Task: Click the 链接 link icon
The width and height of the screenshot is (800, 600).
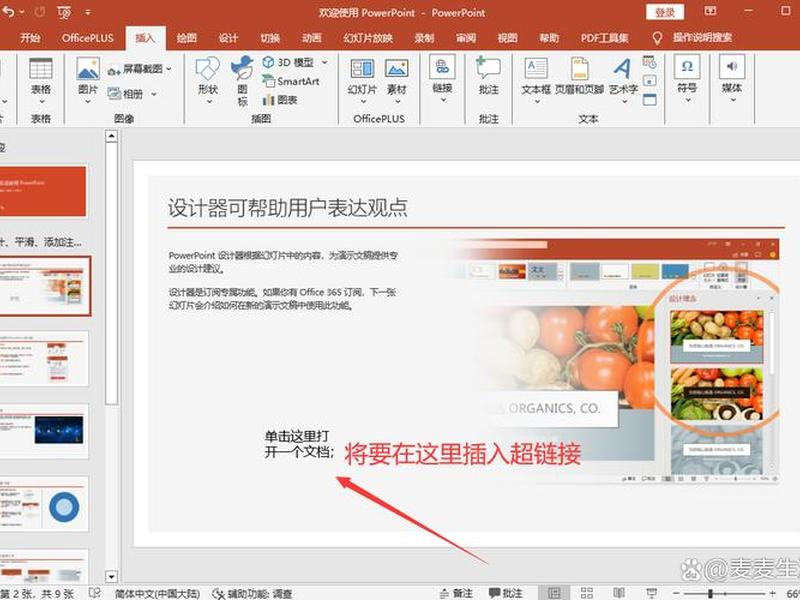Action: pyautogui.click(x=442, y=66)
